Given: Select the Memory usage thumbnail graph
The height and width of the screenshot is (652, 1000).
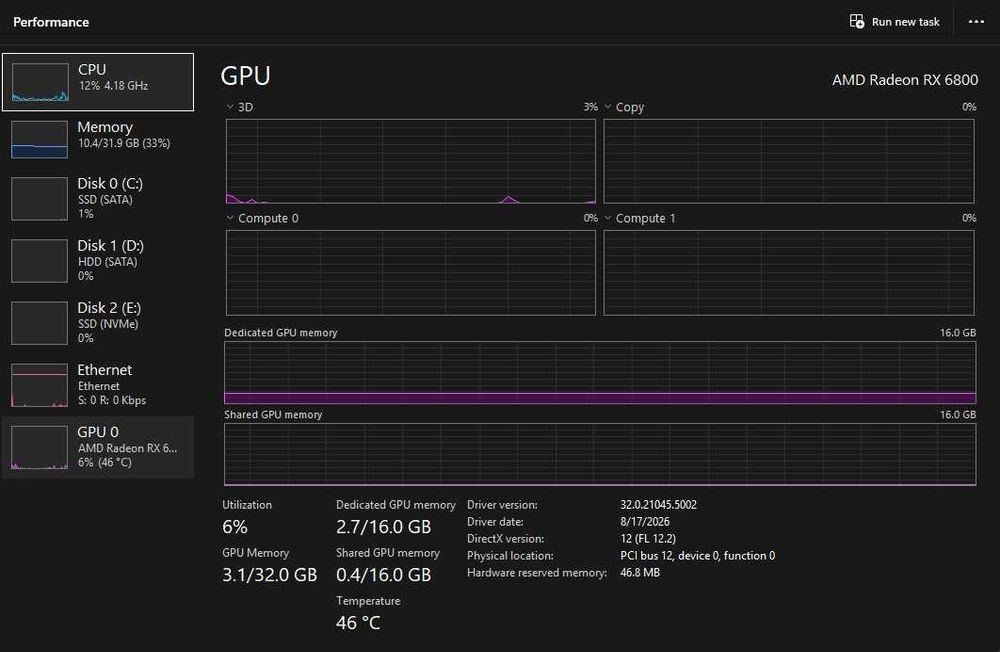Looking at the screenshot, I should click(40, 140).
